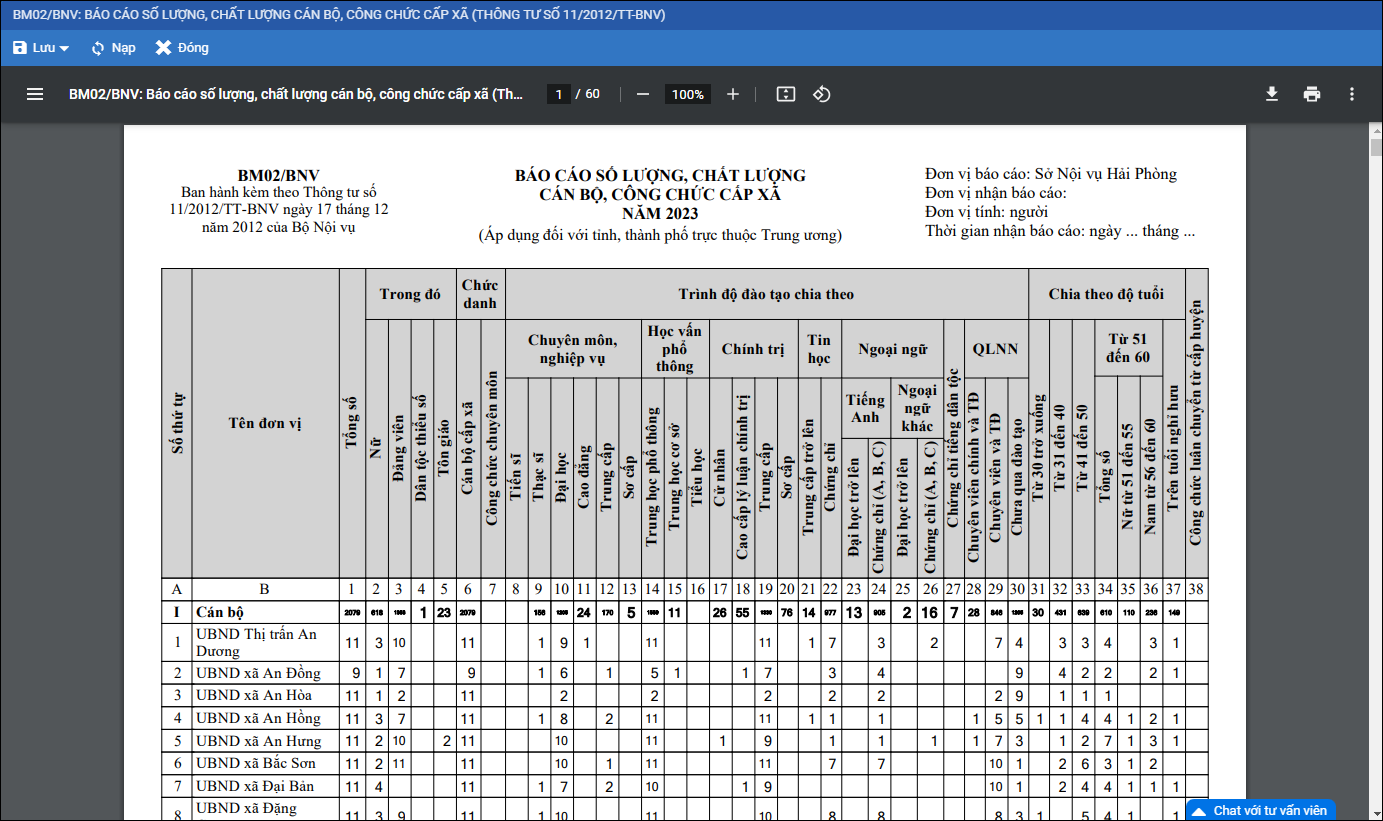The height and width of the screenshot is (821, 1383).
Task: Click the UBND xã An Đồng row
Action: click(258, 673)
